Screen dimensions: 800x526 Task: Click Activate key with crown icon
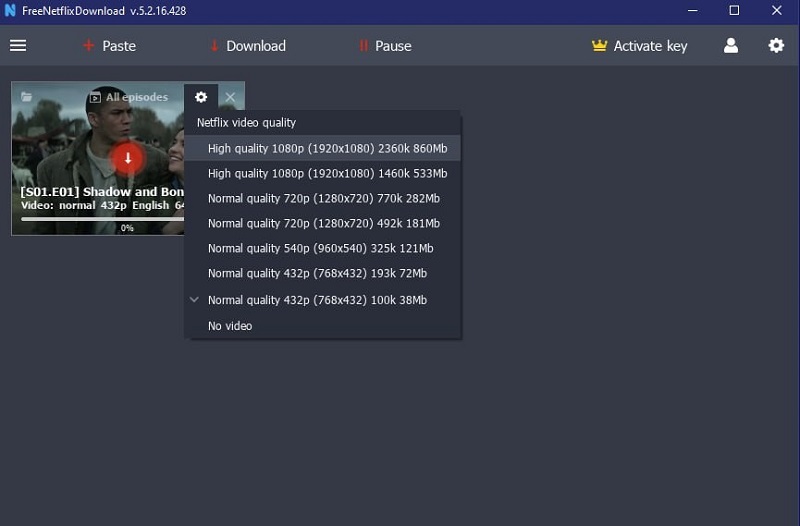tap(639, 46)
